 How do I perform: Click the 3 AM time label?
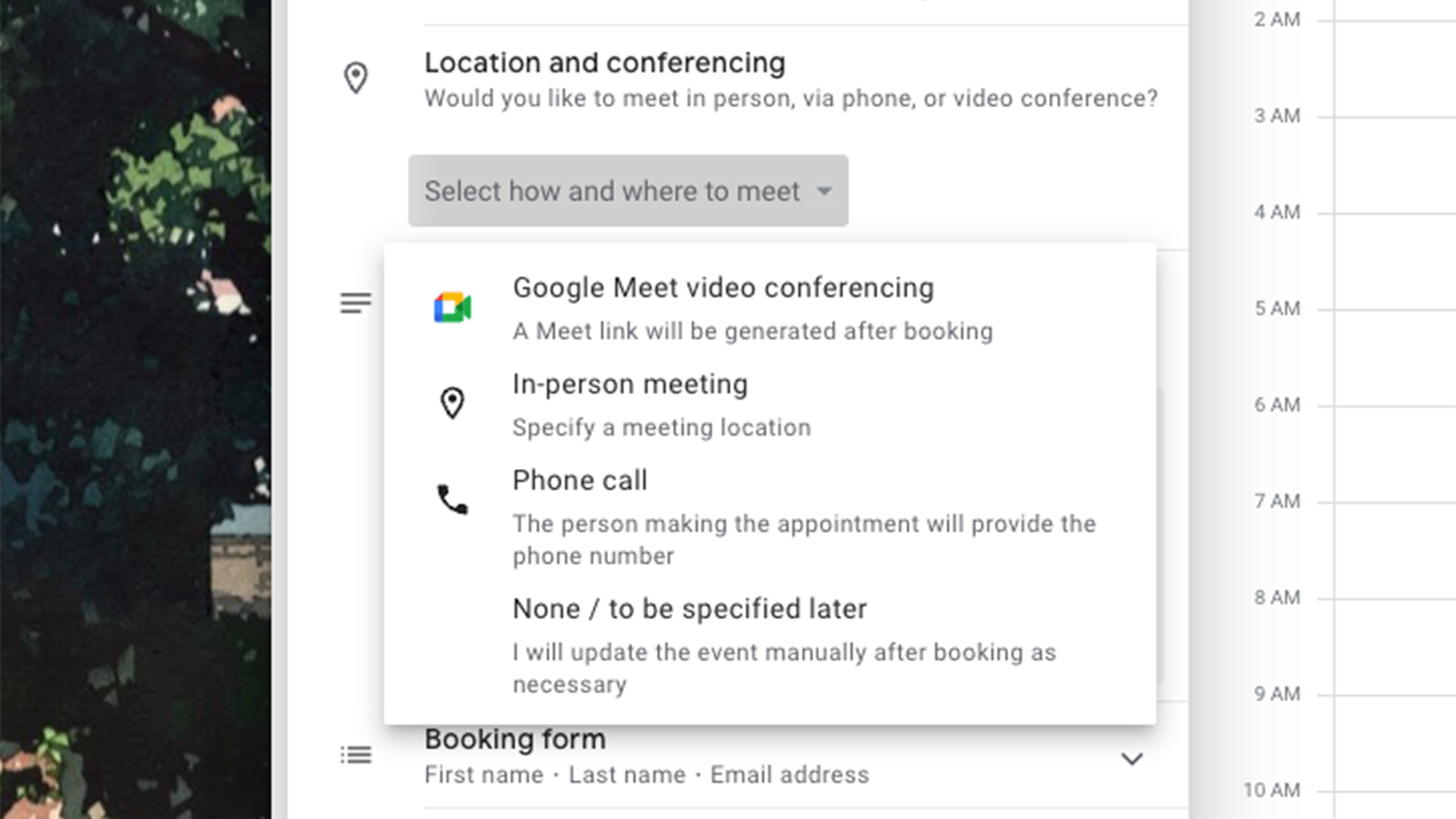pyautogui.click(x=1277, y=116)
